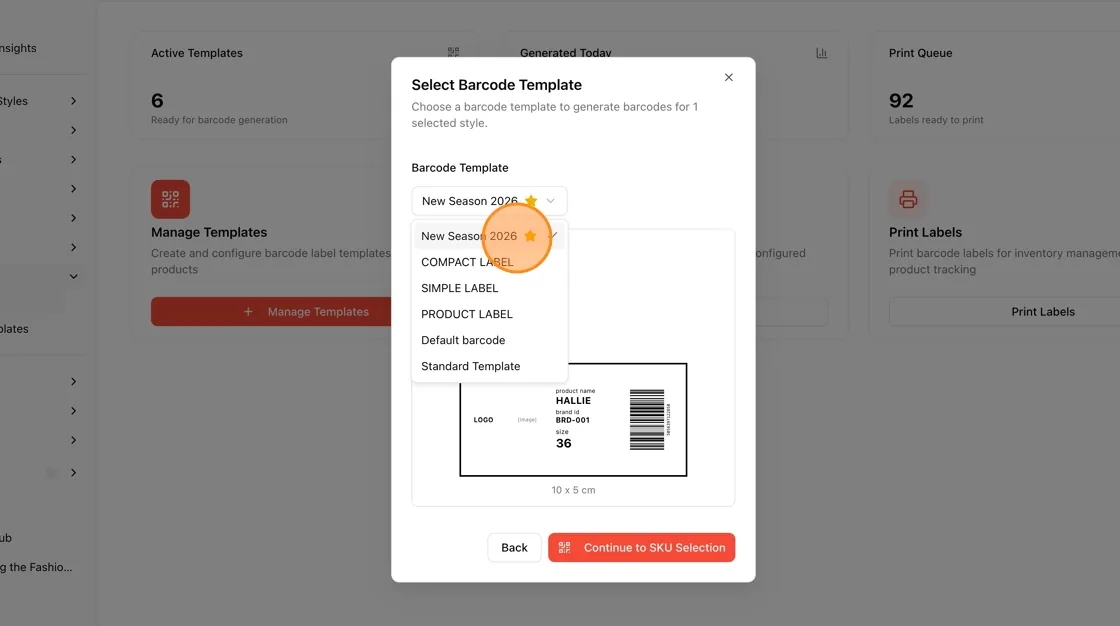The image size is (1120, 626).
Task: Continue to SKU Selection
Action: click(x=641, y=547)
